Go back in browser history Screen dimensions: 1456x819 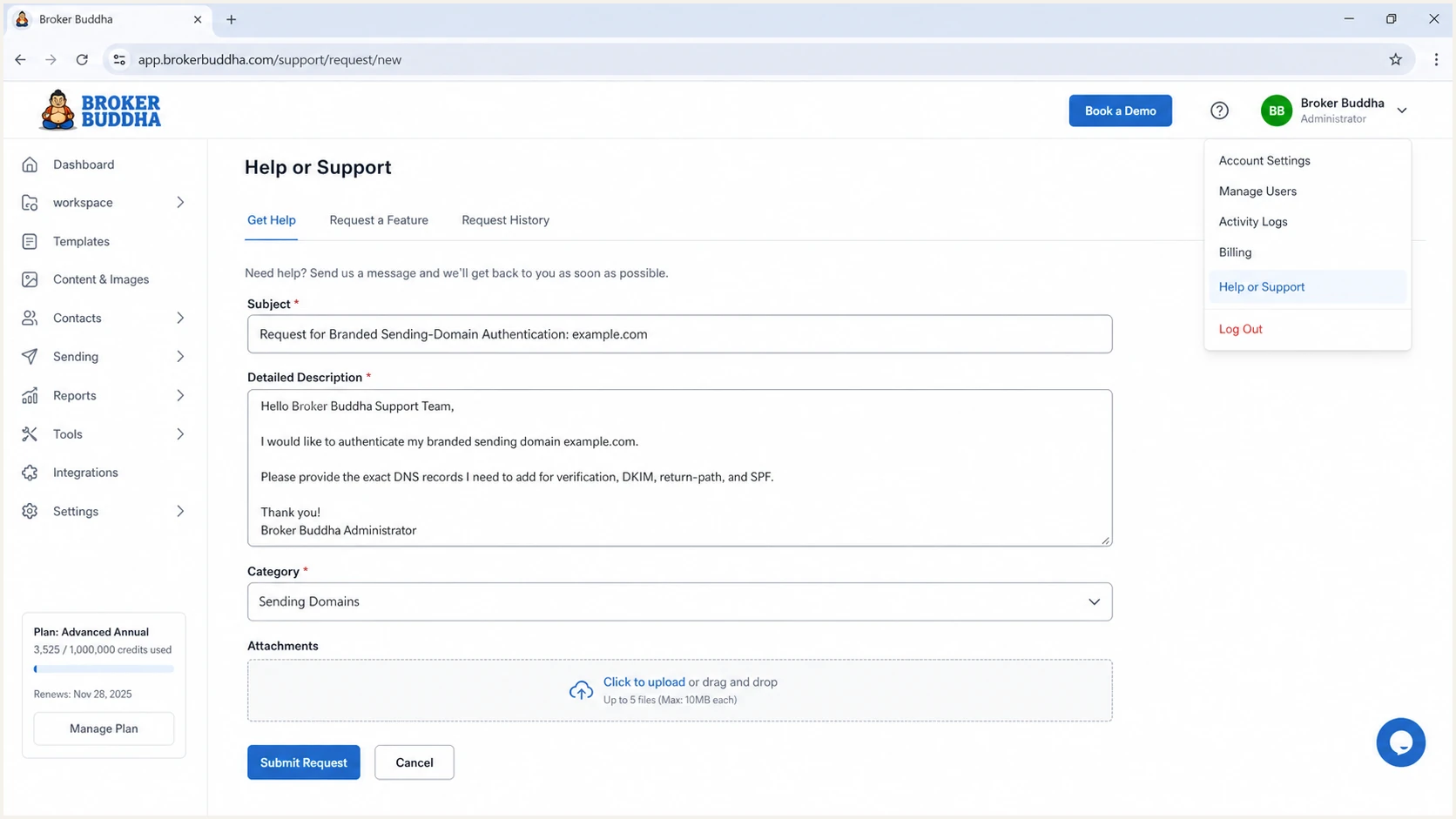pyautogui.click(x=20, y=59)
